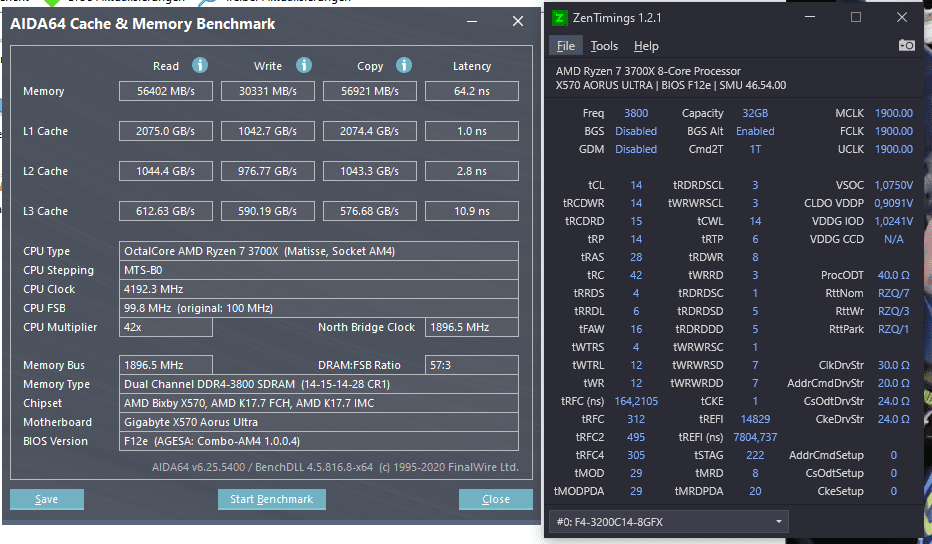This screenshot has width=932, height=544.
Task: Click L3 Cache Write value 590.19 GB/s
Action: [267, 211]
